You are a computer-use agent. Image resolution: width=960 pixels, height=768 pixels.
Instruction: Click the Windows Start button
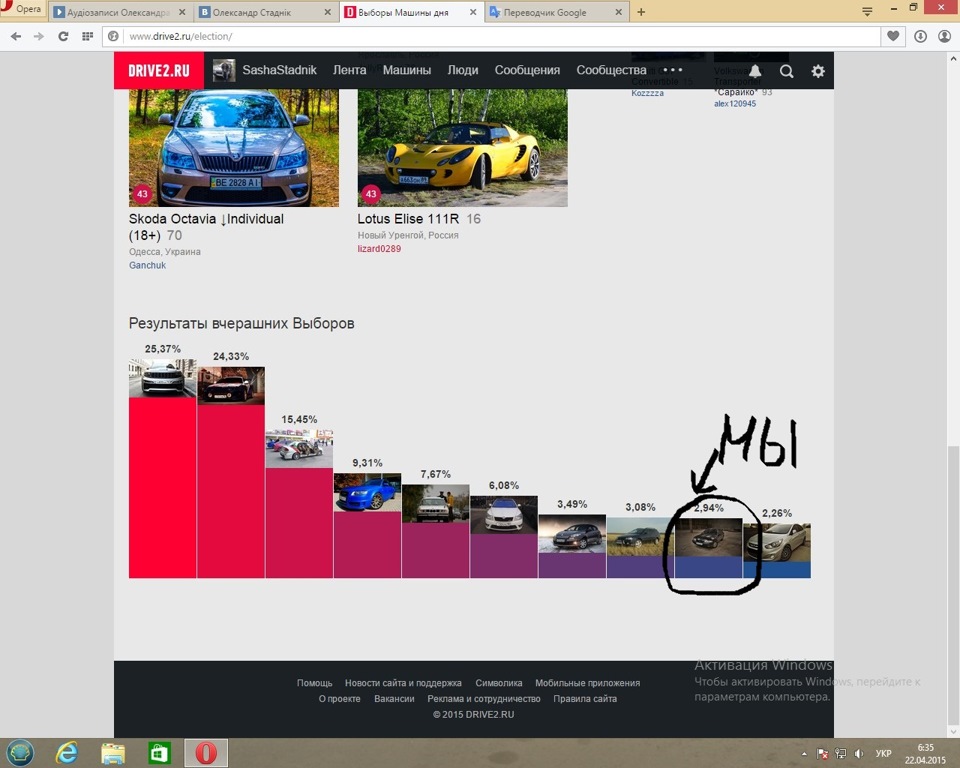(20, 753)
